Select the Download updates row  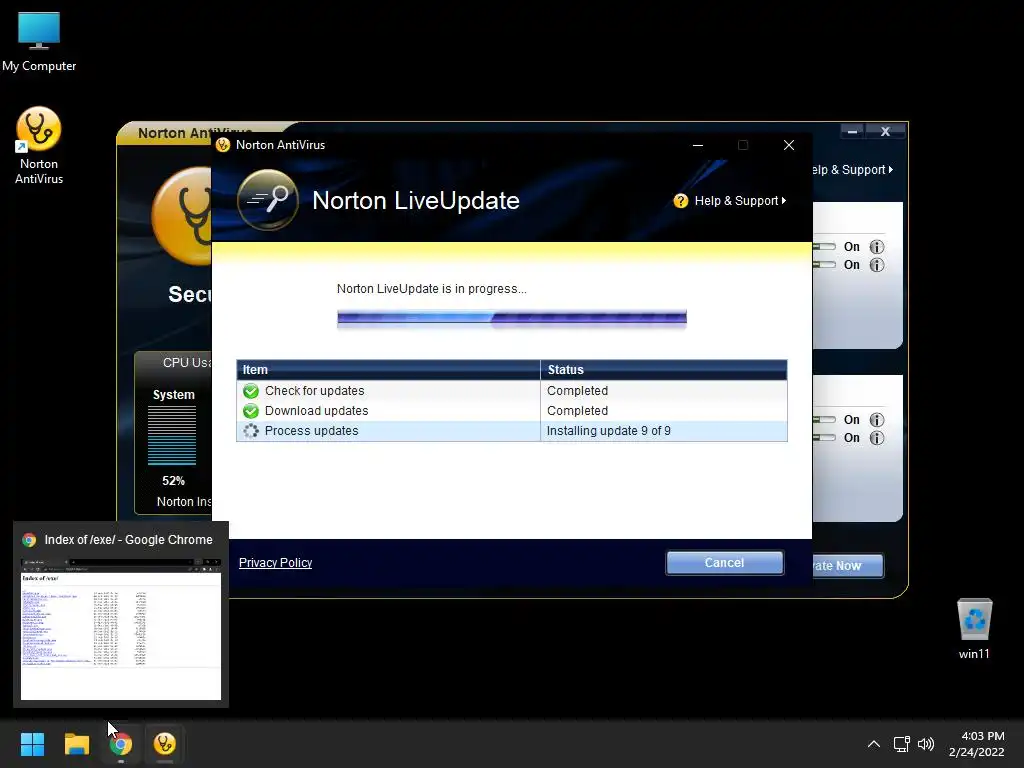(512, 411)
